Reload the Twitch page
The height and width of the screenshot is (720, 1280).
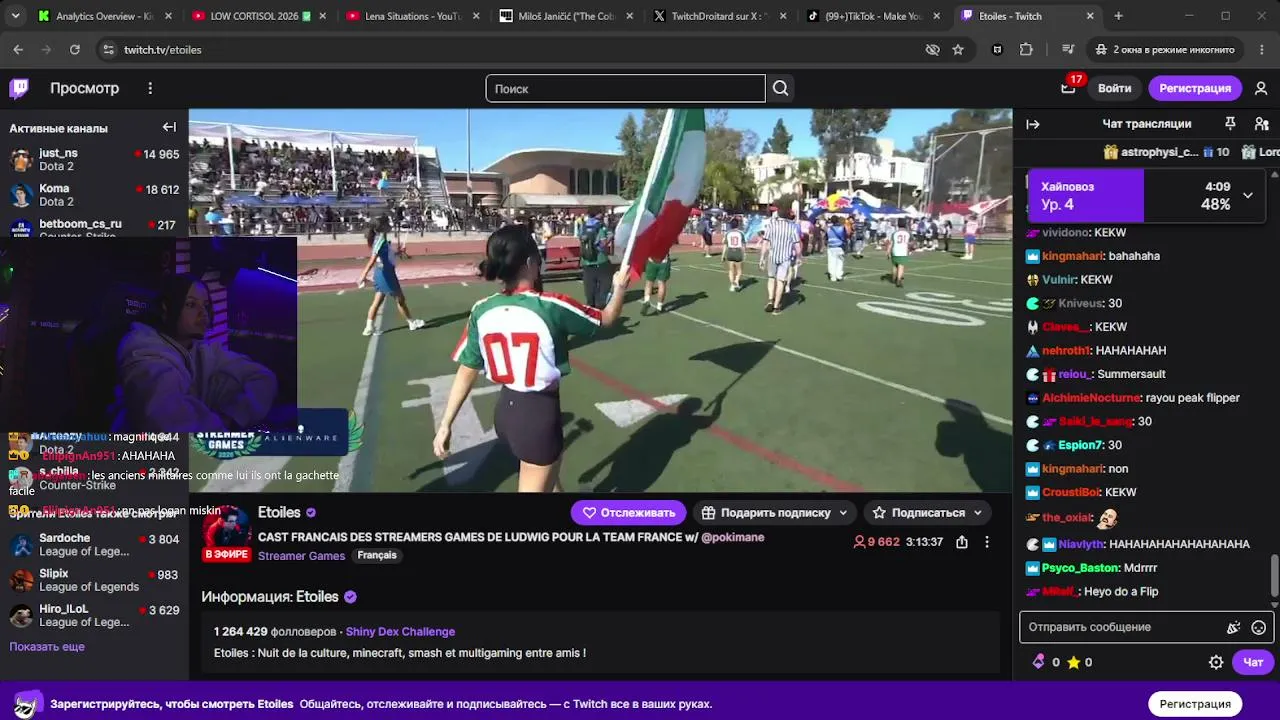coord(75,49)
